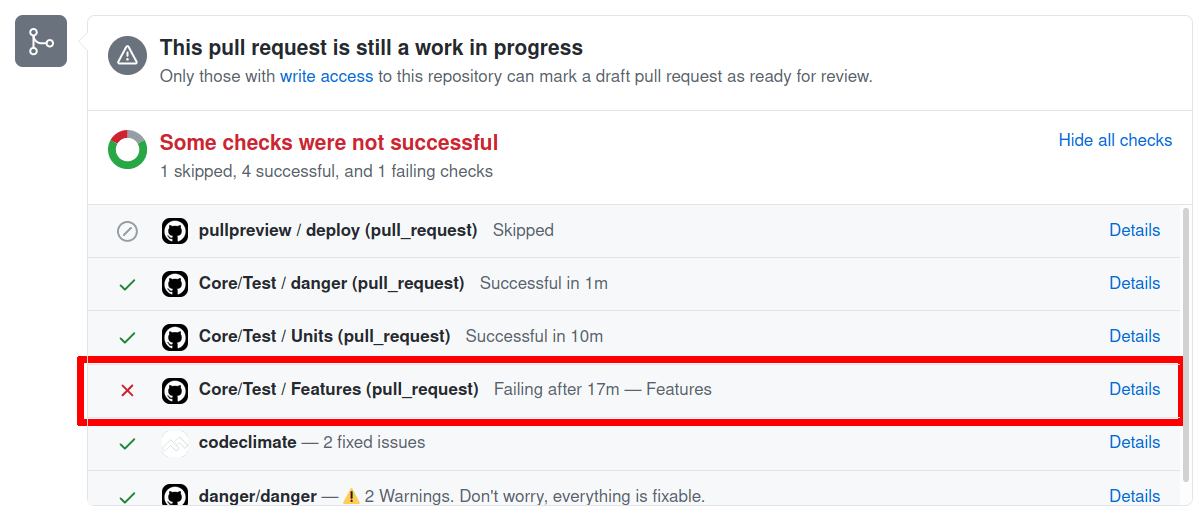View Details of failing Features check

[x=1134, y=389]
